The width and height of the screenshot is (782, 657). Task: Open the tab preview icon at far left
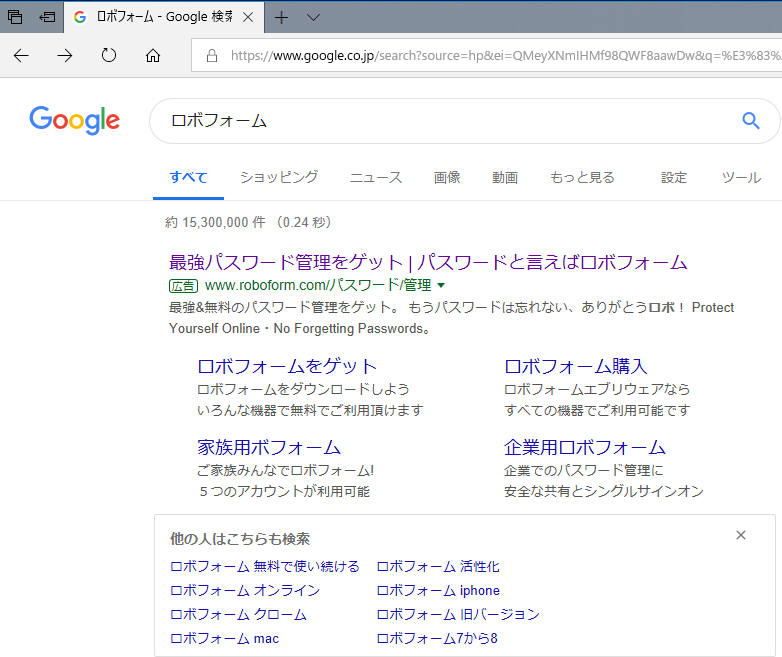[15, 18]
